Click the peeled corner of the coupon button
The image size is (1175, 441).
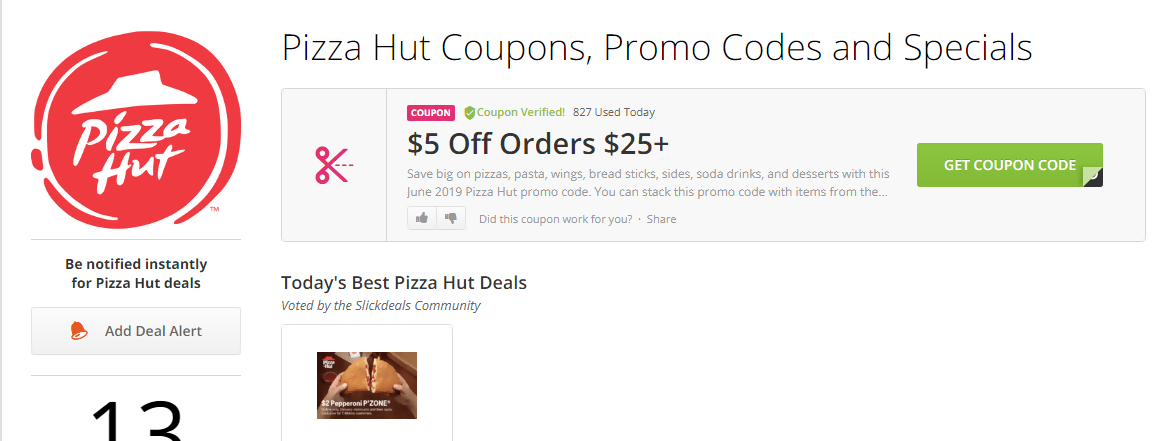pyautogui.click(x=1092, y=176)
